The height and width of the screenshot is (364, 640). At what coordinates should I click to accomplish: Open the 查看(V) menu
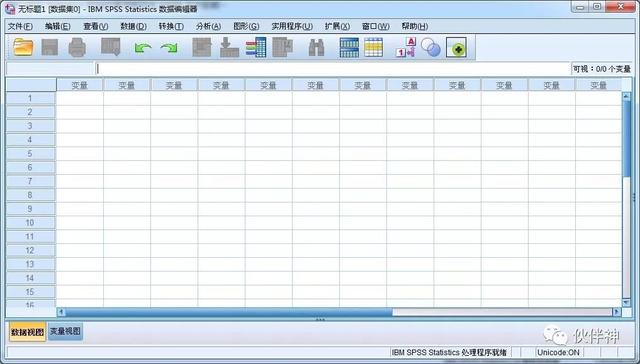click(x=96, y=26)
